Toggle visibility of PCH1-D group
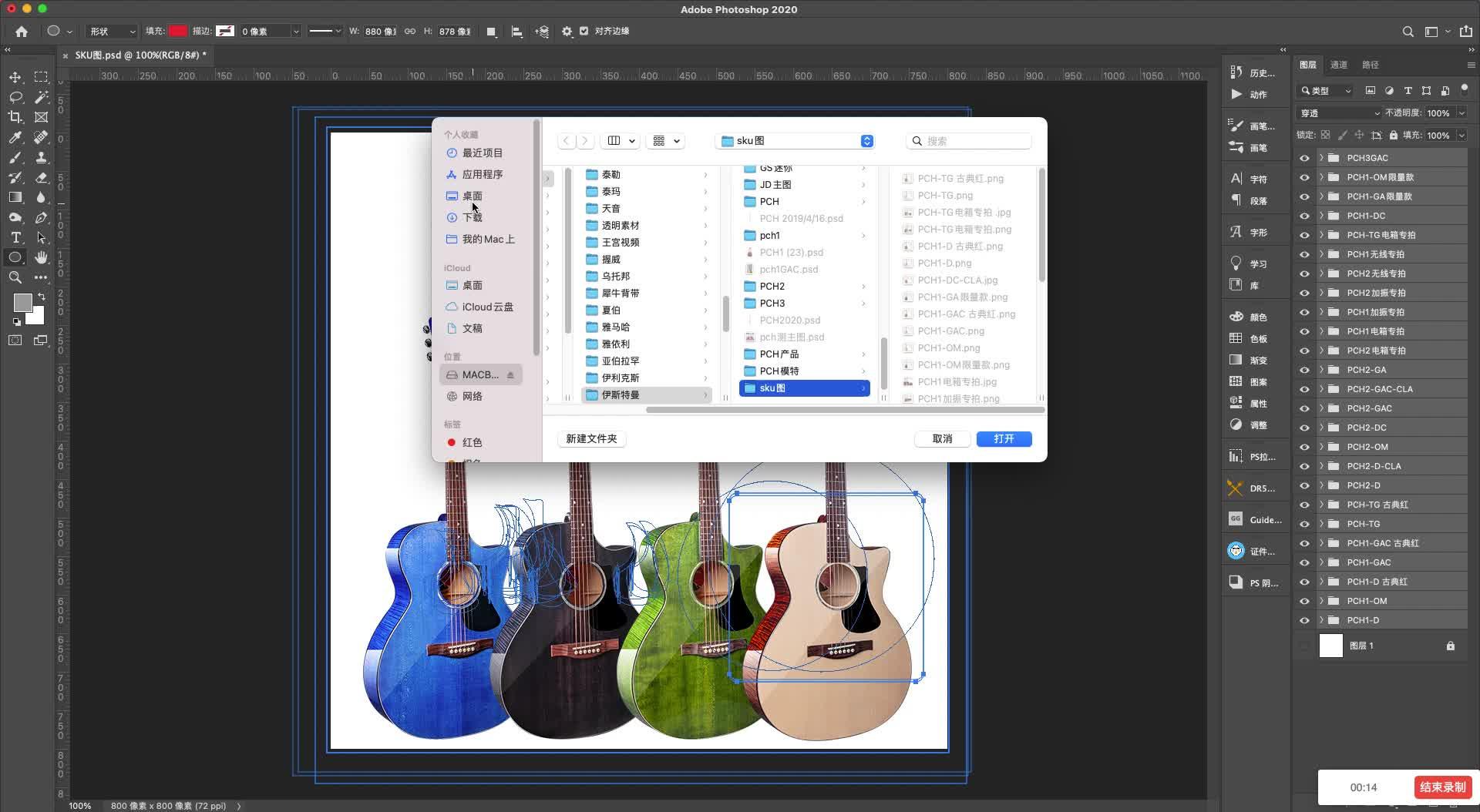Image resolution: width=1480 pixels, height=812 pixels. click(1304, 620)
